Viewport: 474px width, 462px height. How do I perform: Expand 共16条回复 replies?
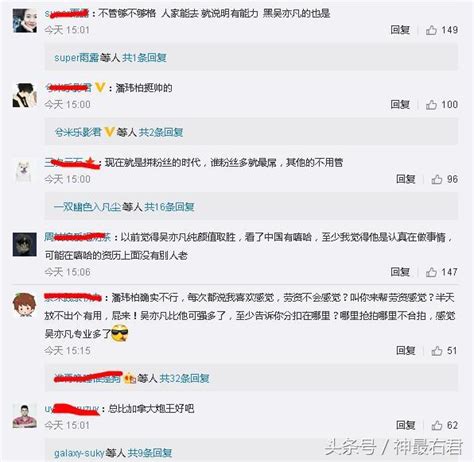pyautogui.click(x=169, y=207)
